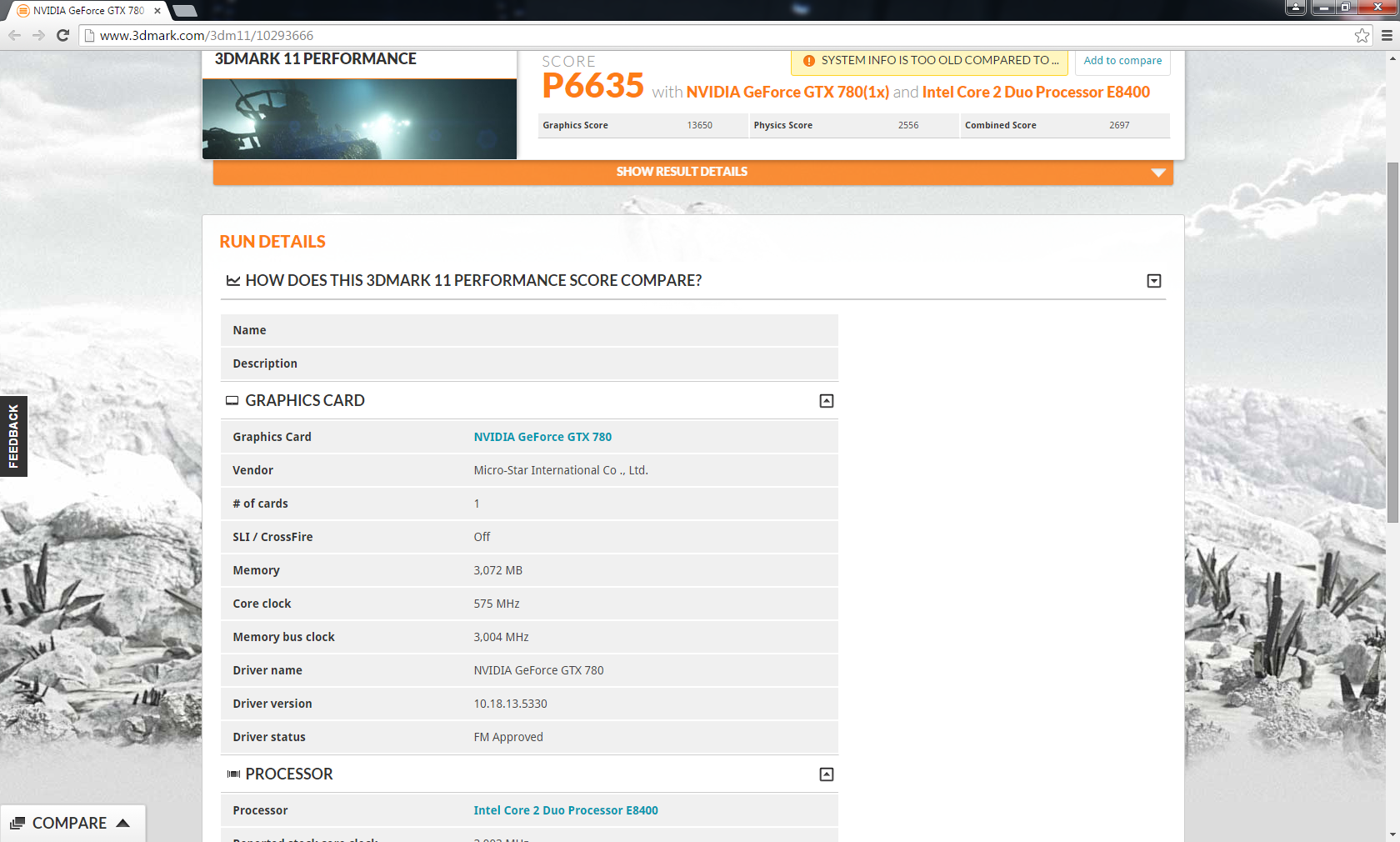Click the Graphics Score value 13650
The height and width of the screenshot is (842, 1400).
pos(700,125)
